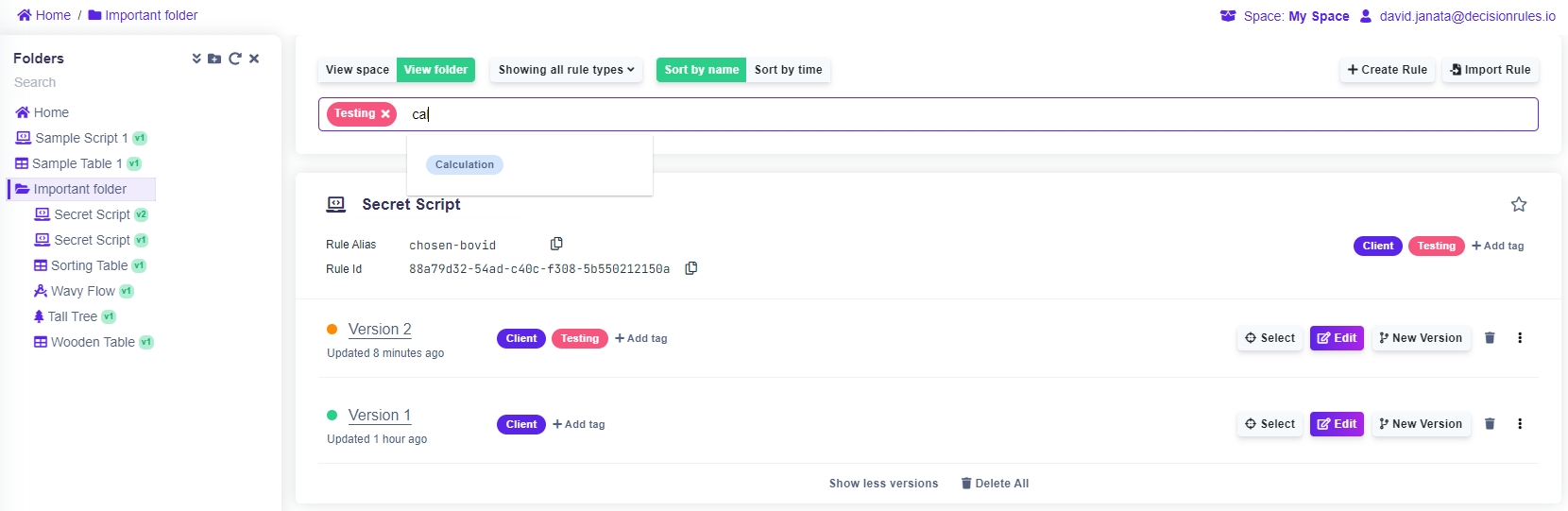Sort the rules by time

click(x=788, y=70)
